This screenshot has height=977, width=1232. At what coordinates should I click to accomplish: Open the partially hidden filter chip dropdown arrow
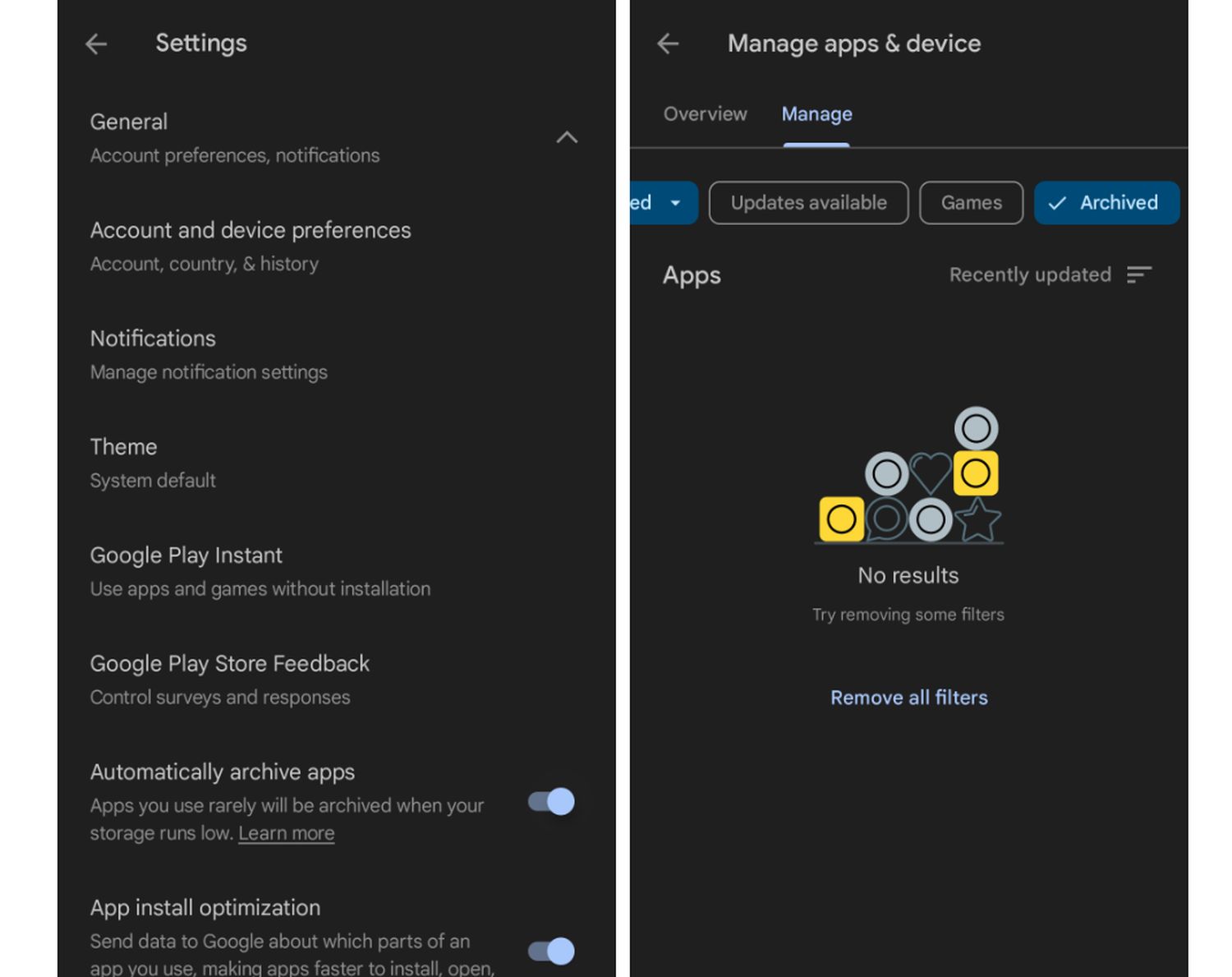(x=675, y=203)
